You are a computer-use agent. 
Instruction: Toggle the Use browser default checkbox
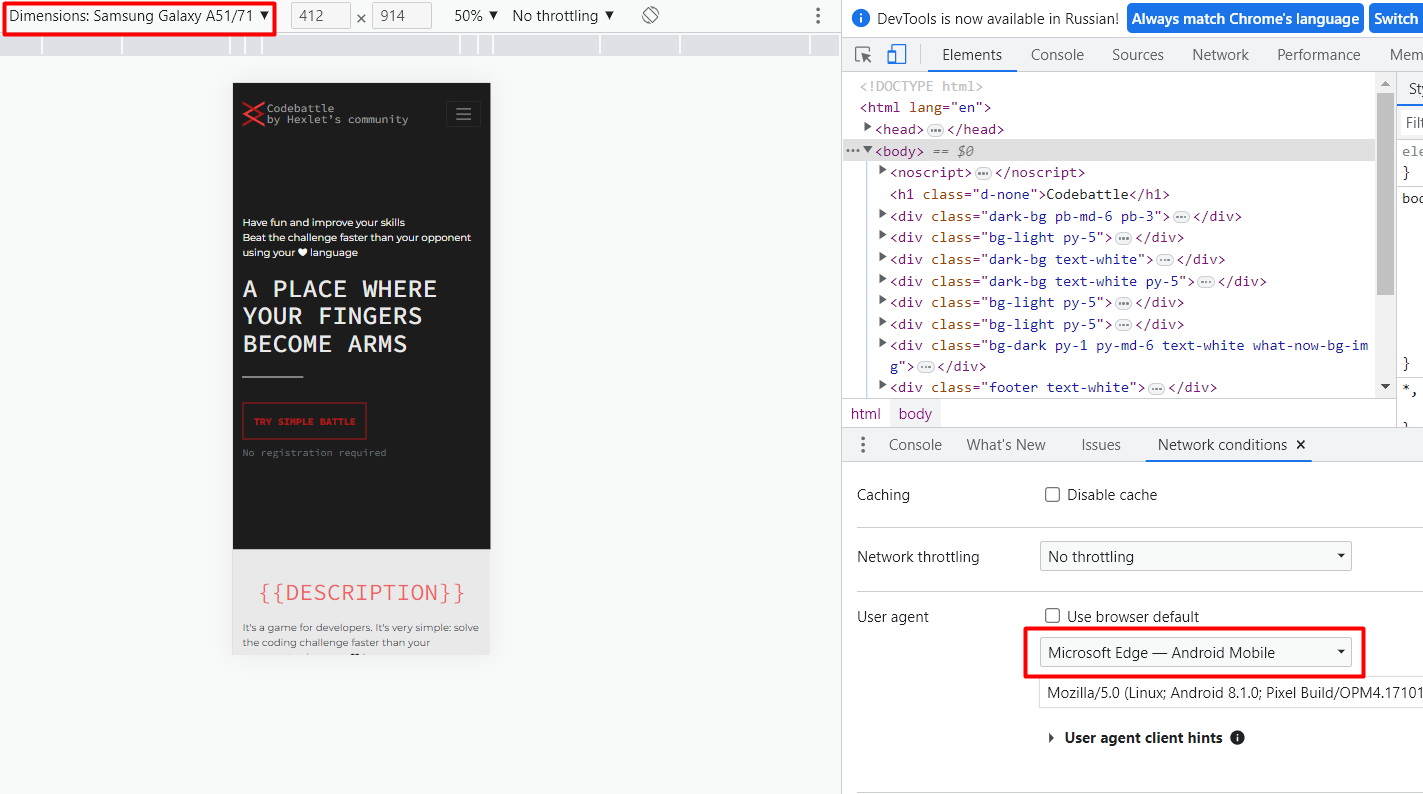pos(1052,617)
